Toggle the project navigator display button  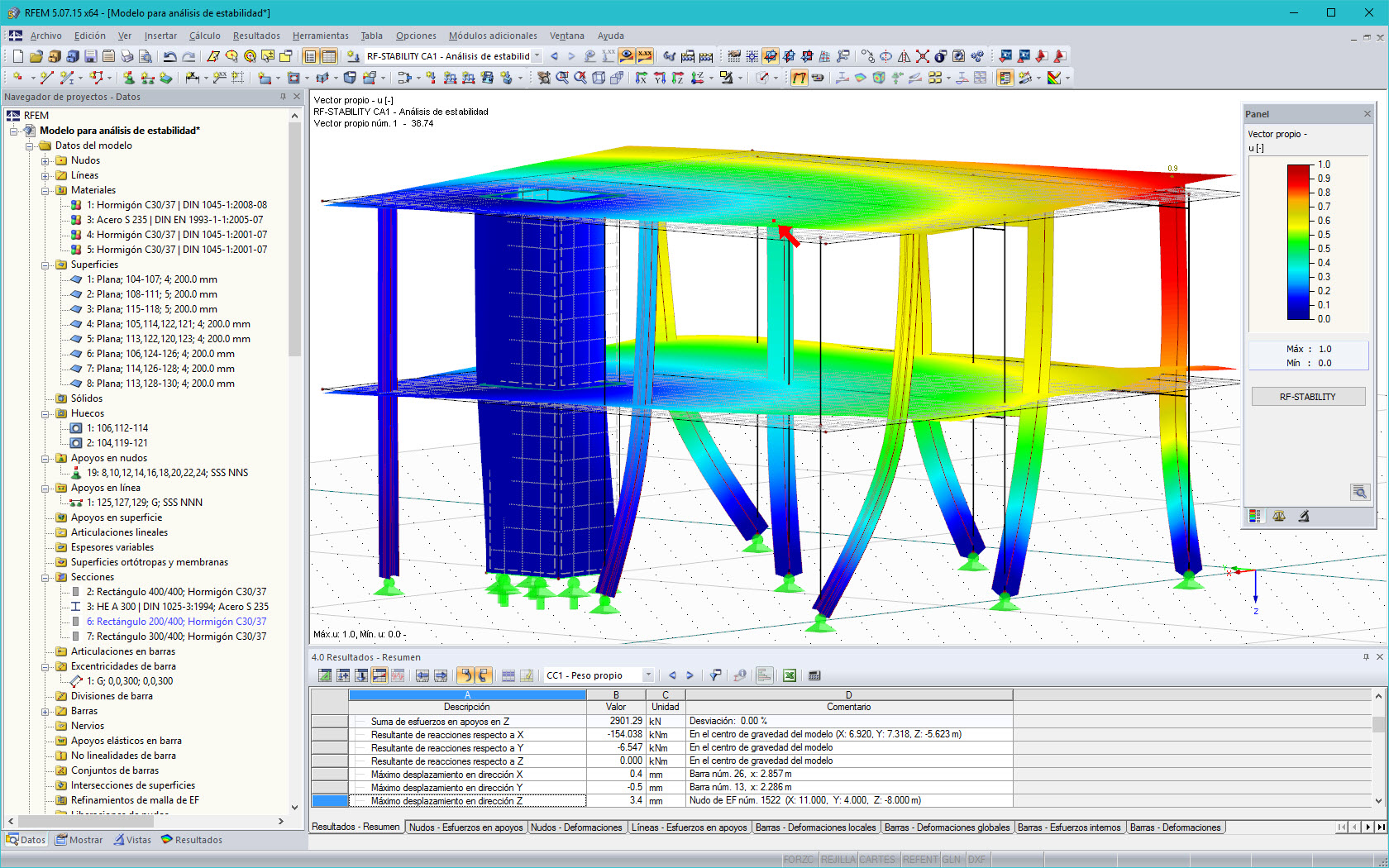click(x=310, y=56)
